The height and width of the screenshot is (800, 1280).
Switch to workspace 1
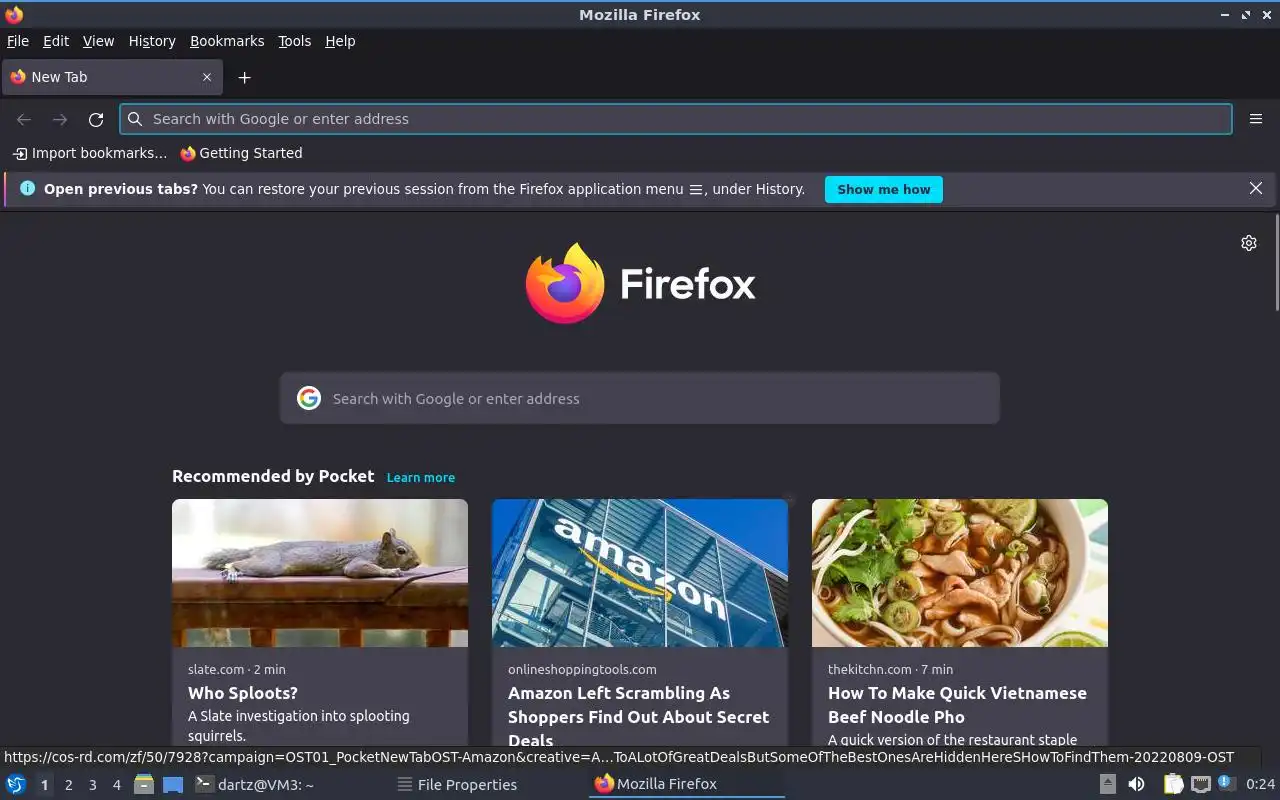point(44,785)
